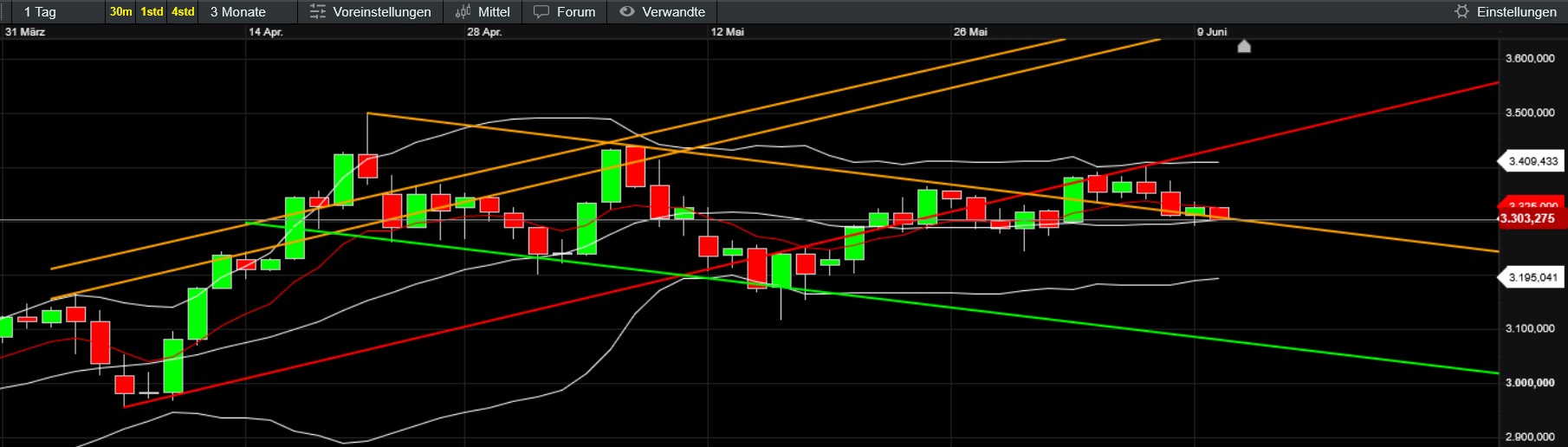Image resolution: width=1568 pixels, height=447 pixels.
Task: Open the Voreinstellungen presets menu
Action: tap(370, 12)
